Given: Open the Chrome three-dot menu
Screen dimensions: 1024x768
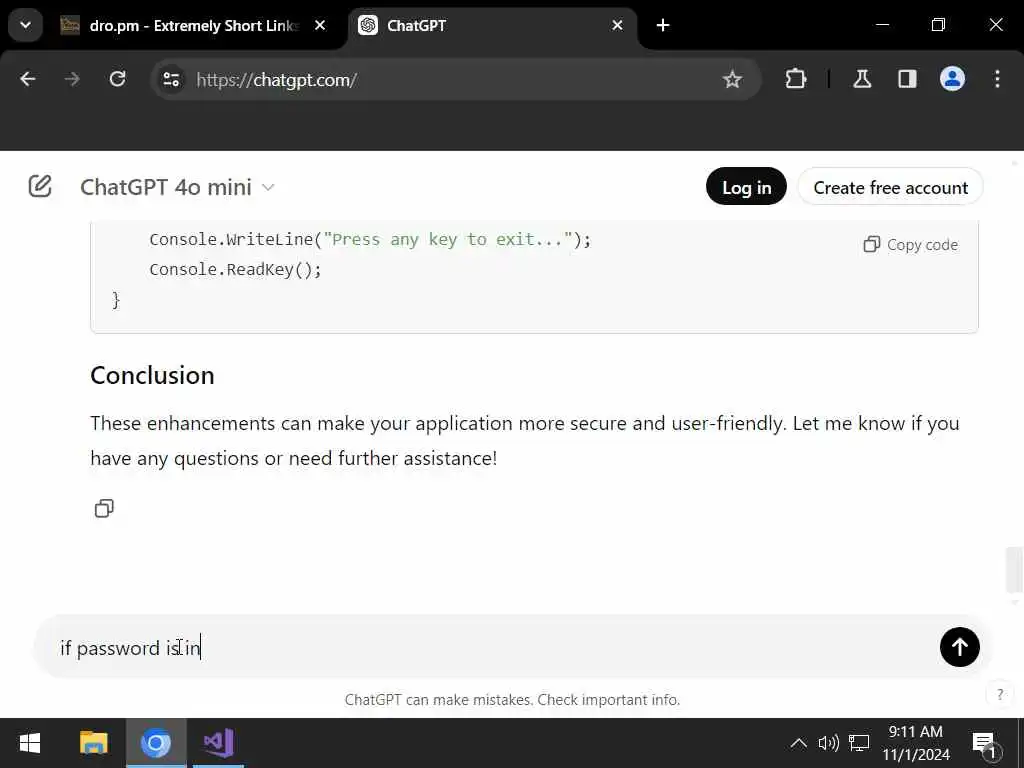Looking at the screenshot, I should click(997, 80).
